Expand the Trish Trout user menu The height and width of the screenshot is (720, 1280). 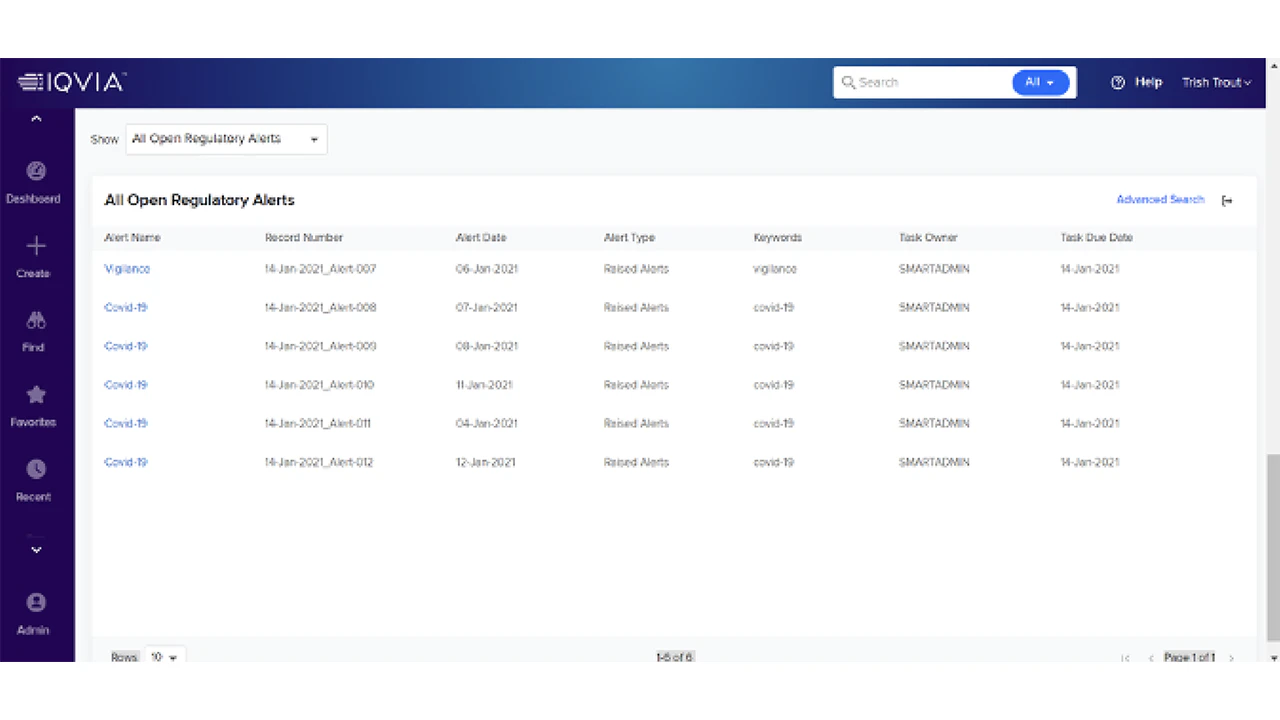[1216, 82]
